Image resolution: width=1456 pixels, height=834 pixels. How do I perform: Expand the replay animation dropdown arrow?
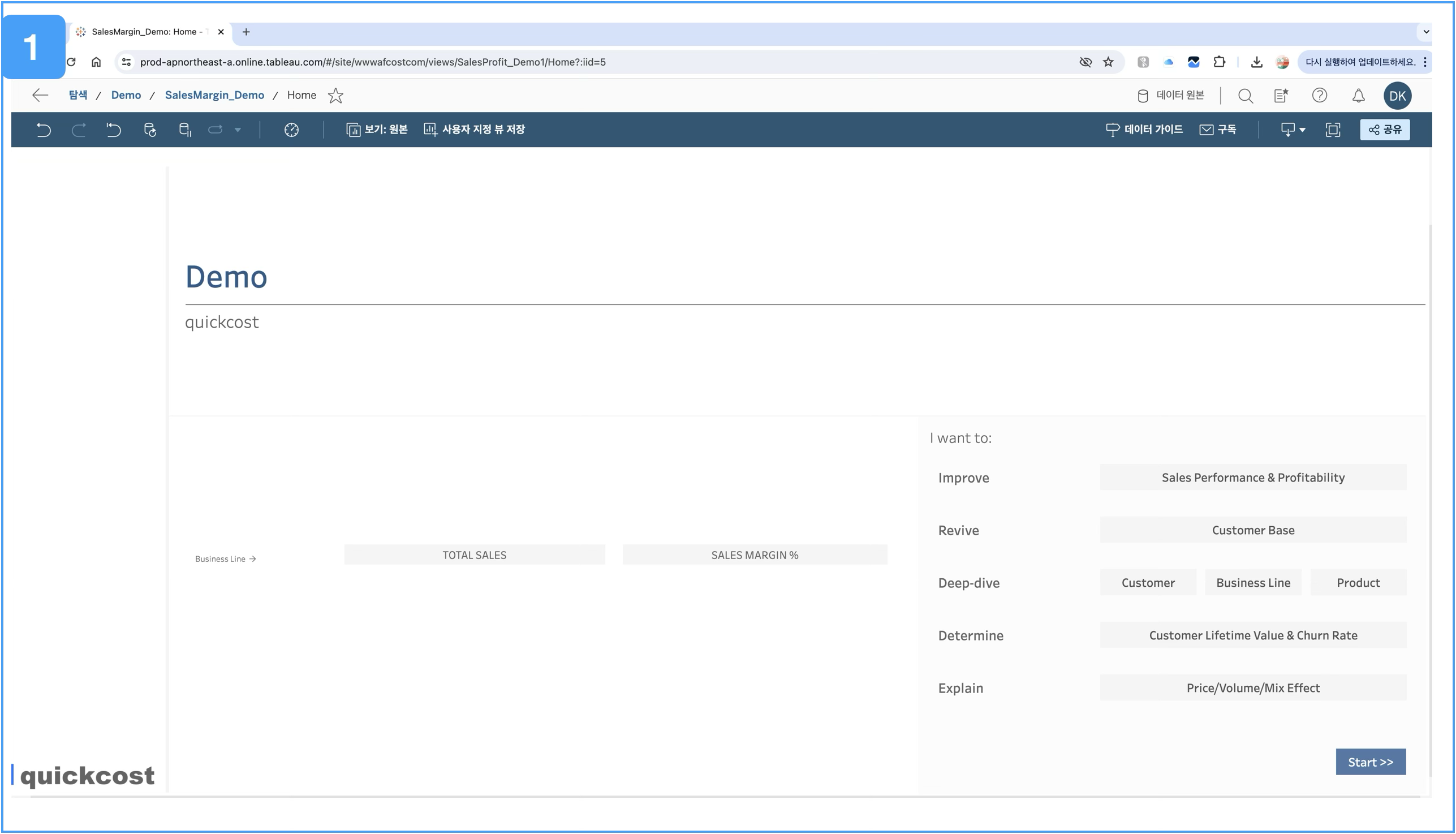(x=238, y=130)
